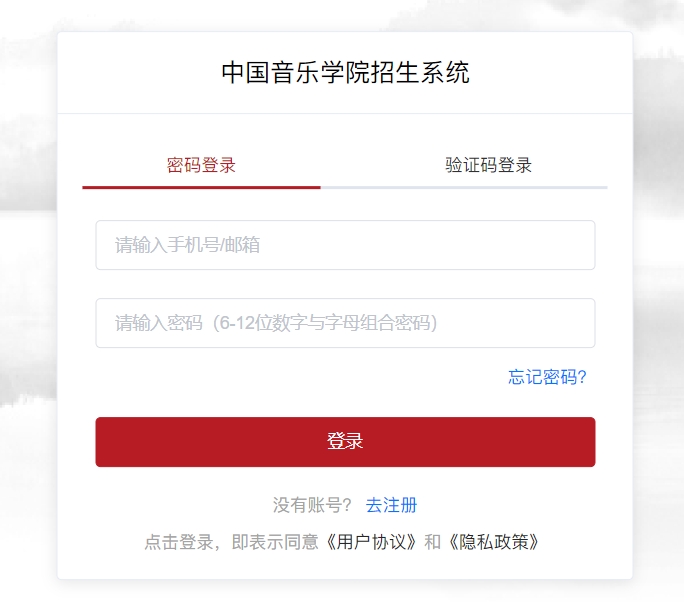Open the 忘记密码? link

547,377
